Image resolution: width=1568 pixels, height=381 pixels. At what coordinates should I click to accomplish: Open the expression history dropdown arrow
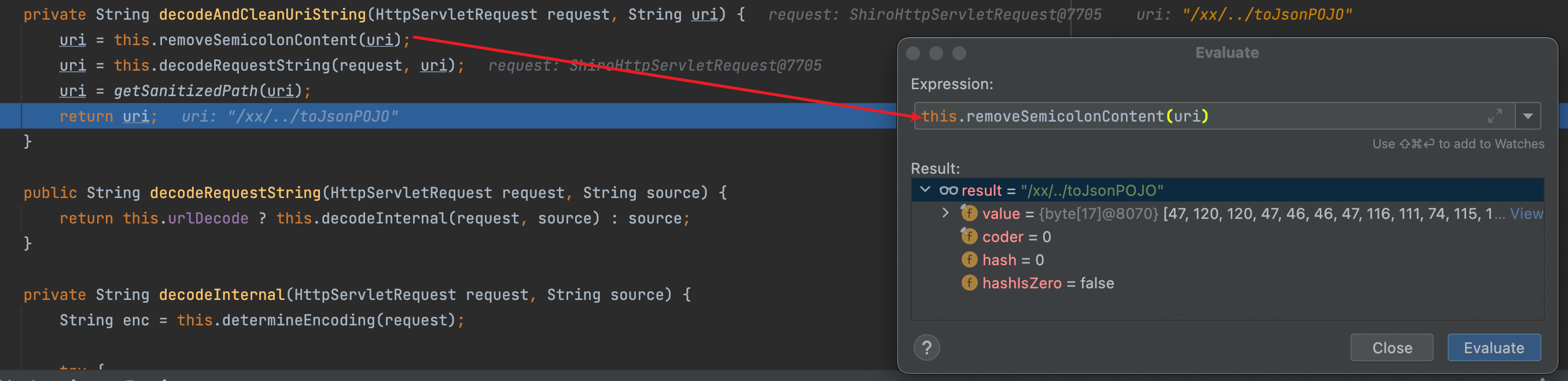(x=1528, y=116)
